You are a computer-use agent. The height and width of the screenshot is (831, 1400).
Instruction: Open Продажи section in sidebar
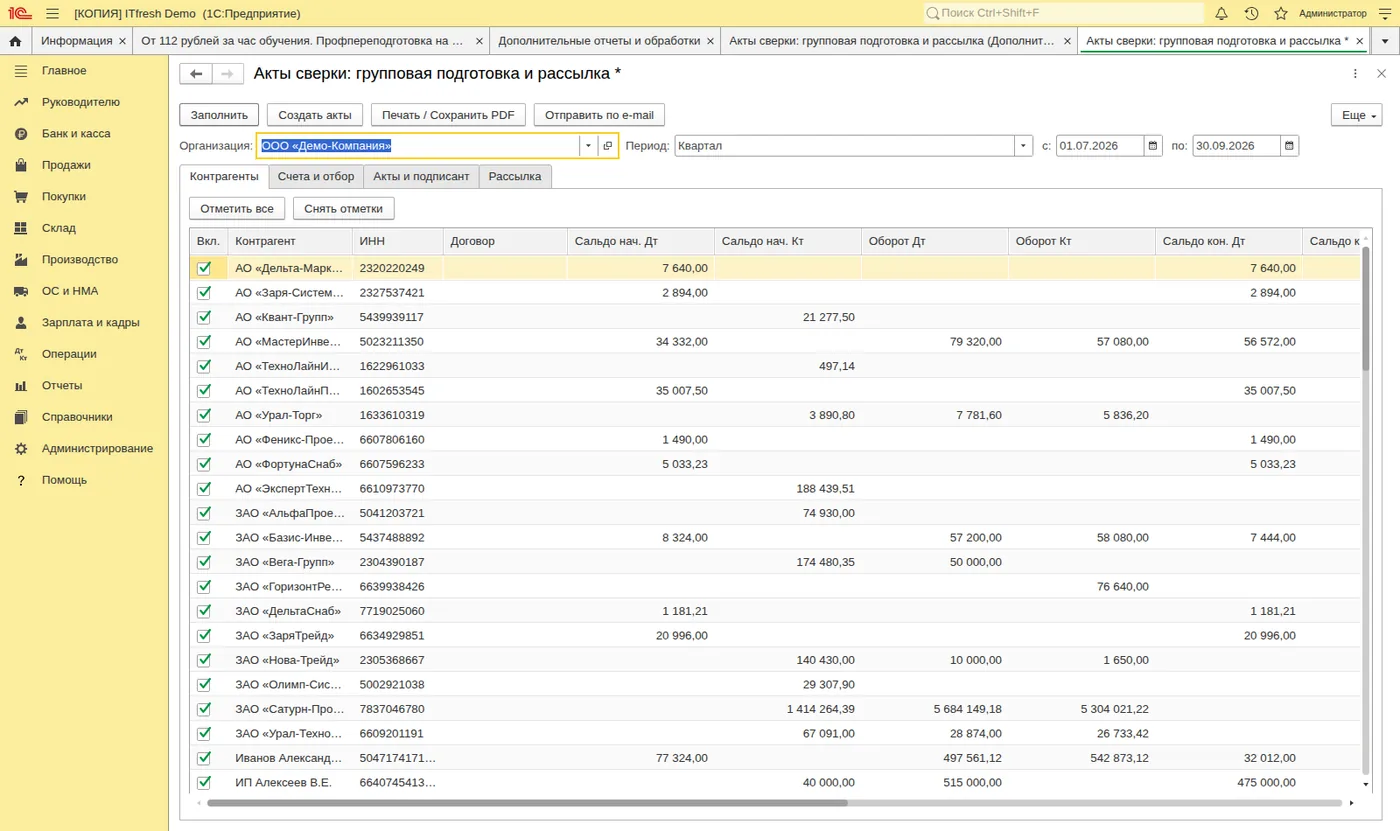66,165
